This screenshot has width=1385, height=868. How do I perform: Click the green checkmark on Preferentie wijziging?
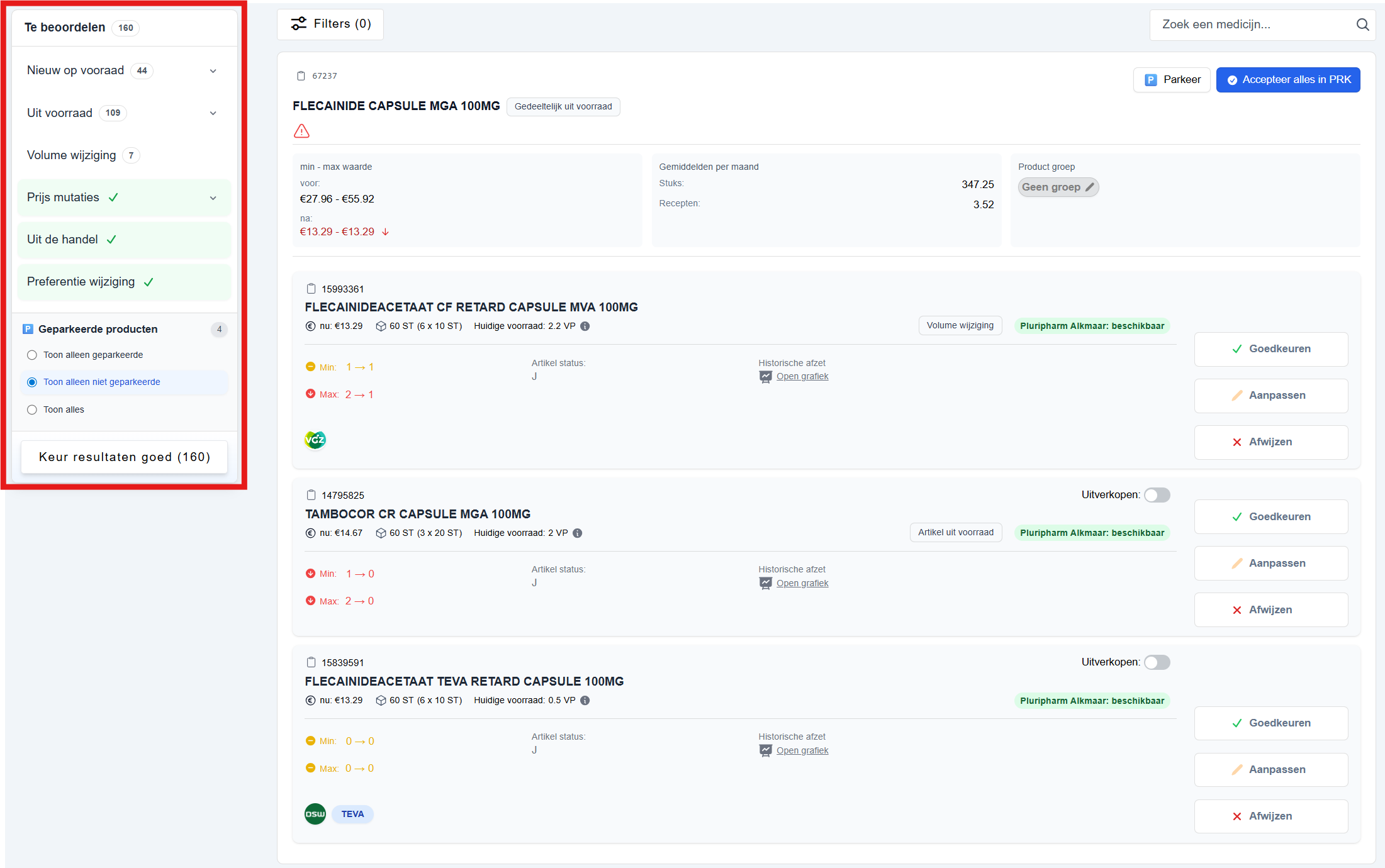click(149, 282)
